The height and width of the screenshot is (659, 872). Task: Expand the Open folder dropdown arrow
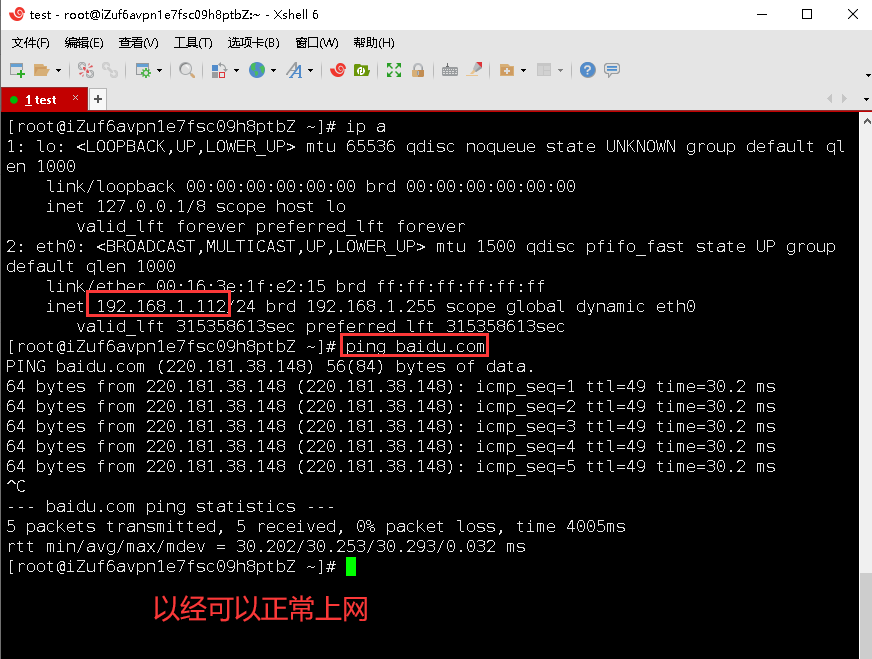click(58, 71)
